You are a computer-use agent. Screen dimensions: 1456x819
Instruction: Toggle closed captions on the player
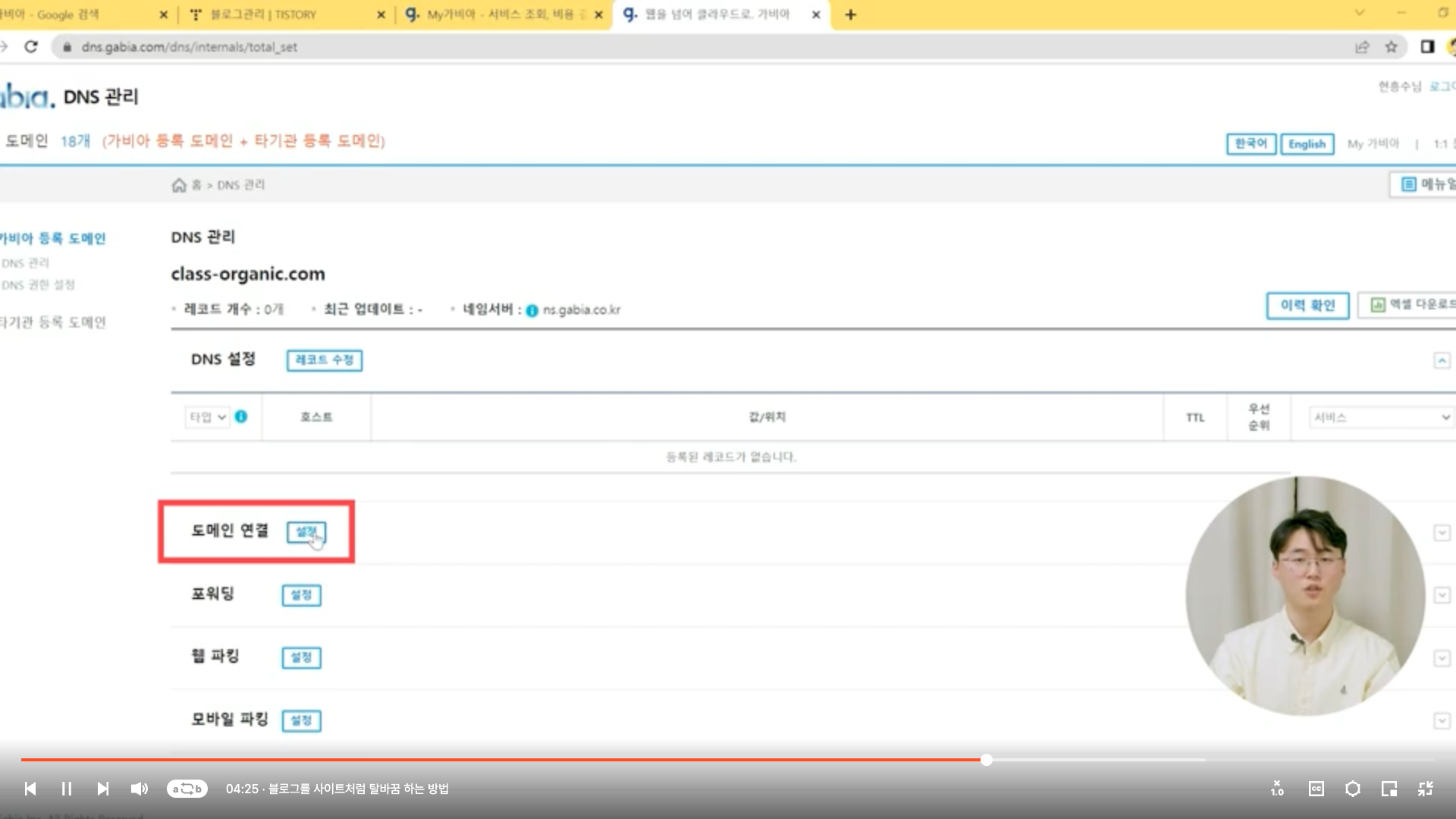[1316, 789]
